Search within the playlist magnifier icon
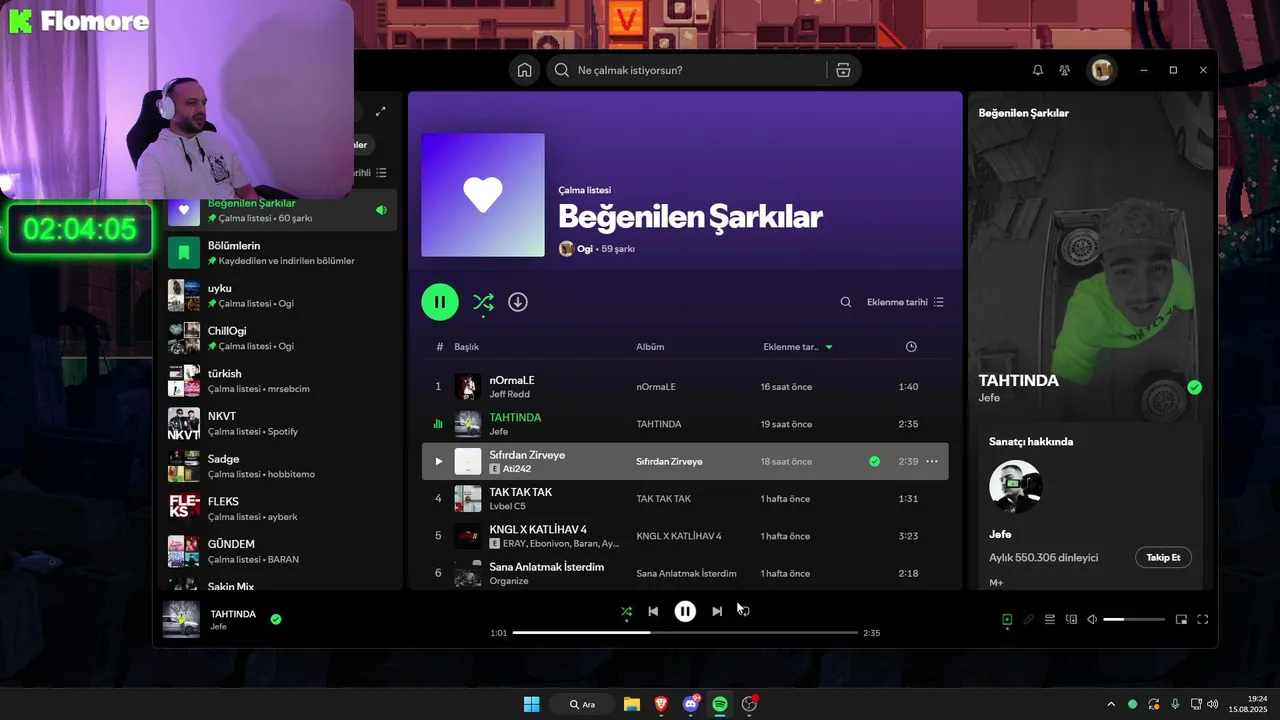Screen dimensions: 1280x720 pyautogui.click(x=846, y=302)
